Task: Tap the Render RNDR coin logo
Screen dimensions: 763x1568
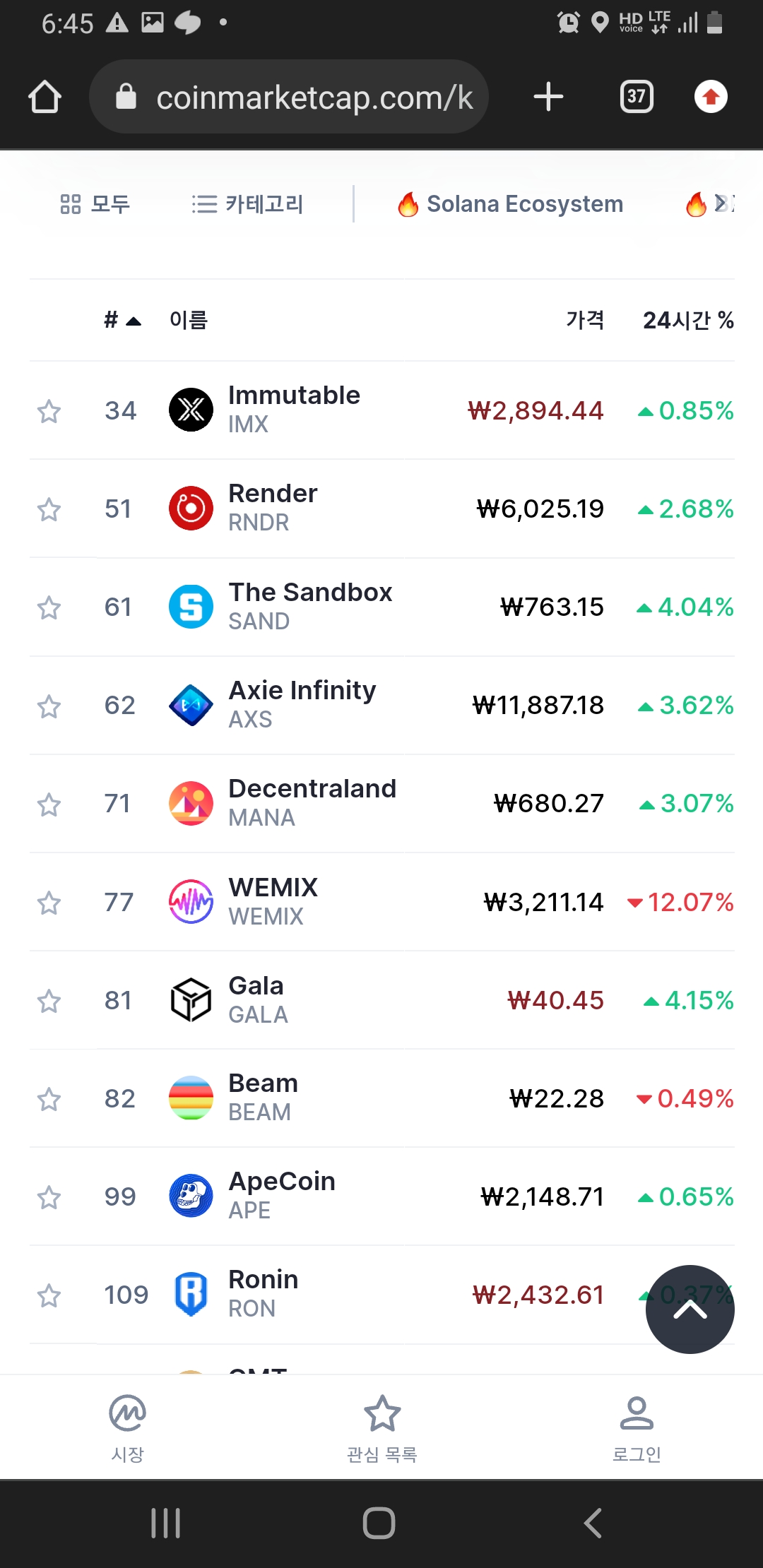Action: 191,509
